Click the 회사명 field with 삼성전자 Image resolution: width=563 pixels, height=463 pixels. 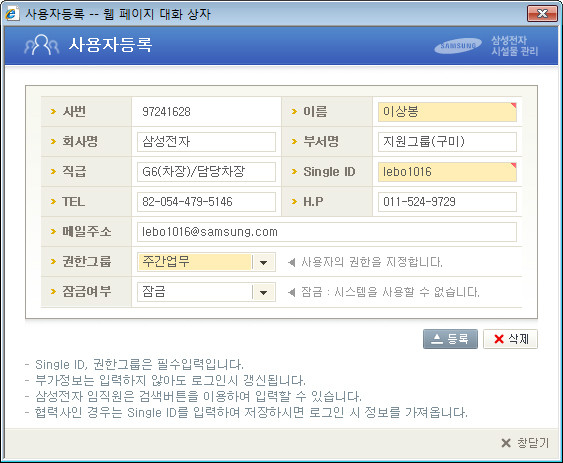click(x=206, y=142)
